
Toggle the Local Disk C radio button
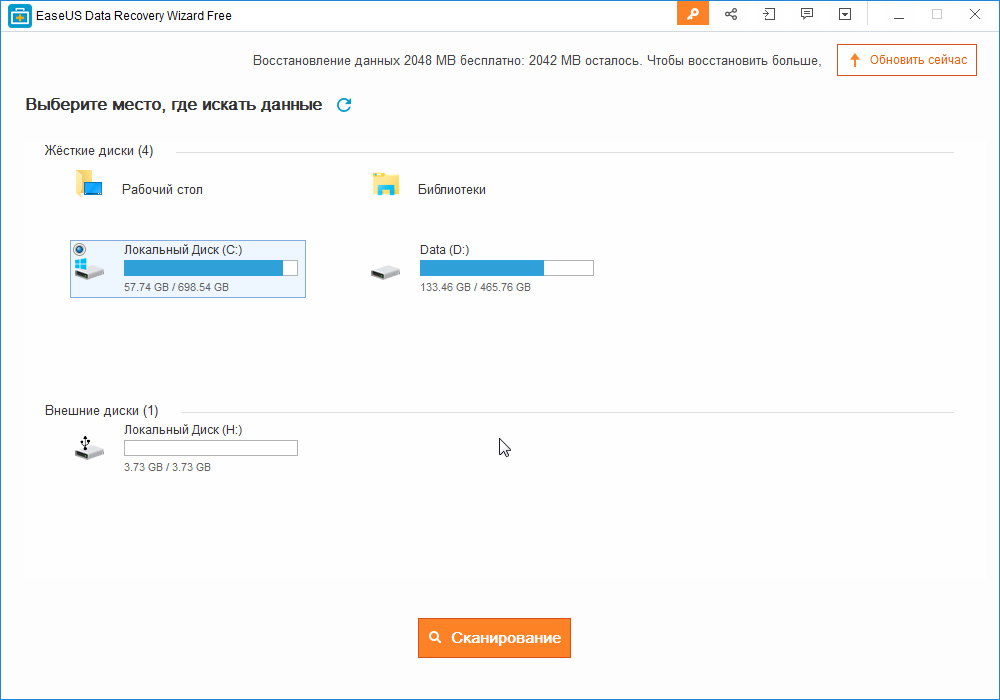80,249
